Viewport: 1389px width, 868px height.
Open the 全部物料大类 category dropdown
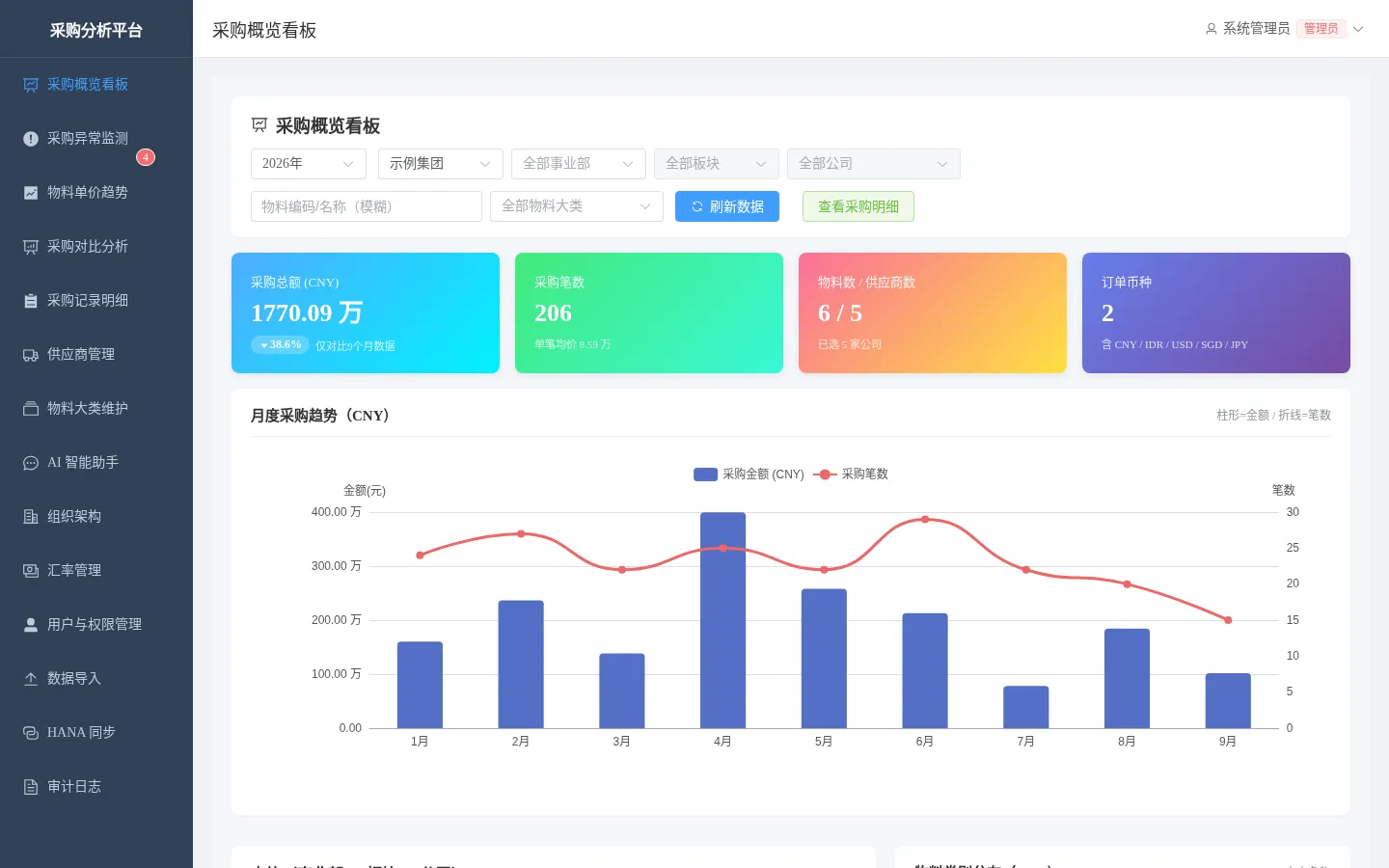point(577,206)
